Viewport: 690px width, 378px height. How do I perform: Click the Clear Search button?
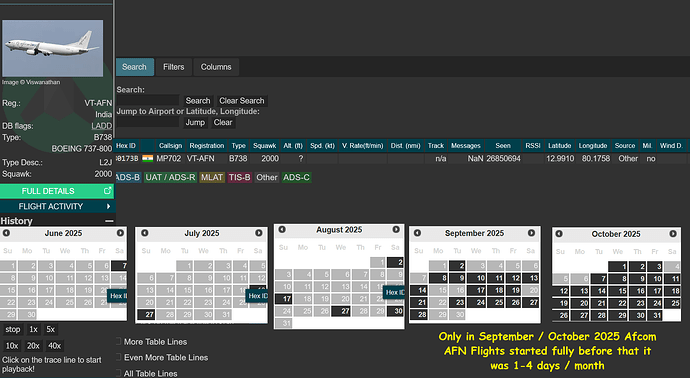[242, 101]
